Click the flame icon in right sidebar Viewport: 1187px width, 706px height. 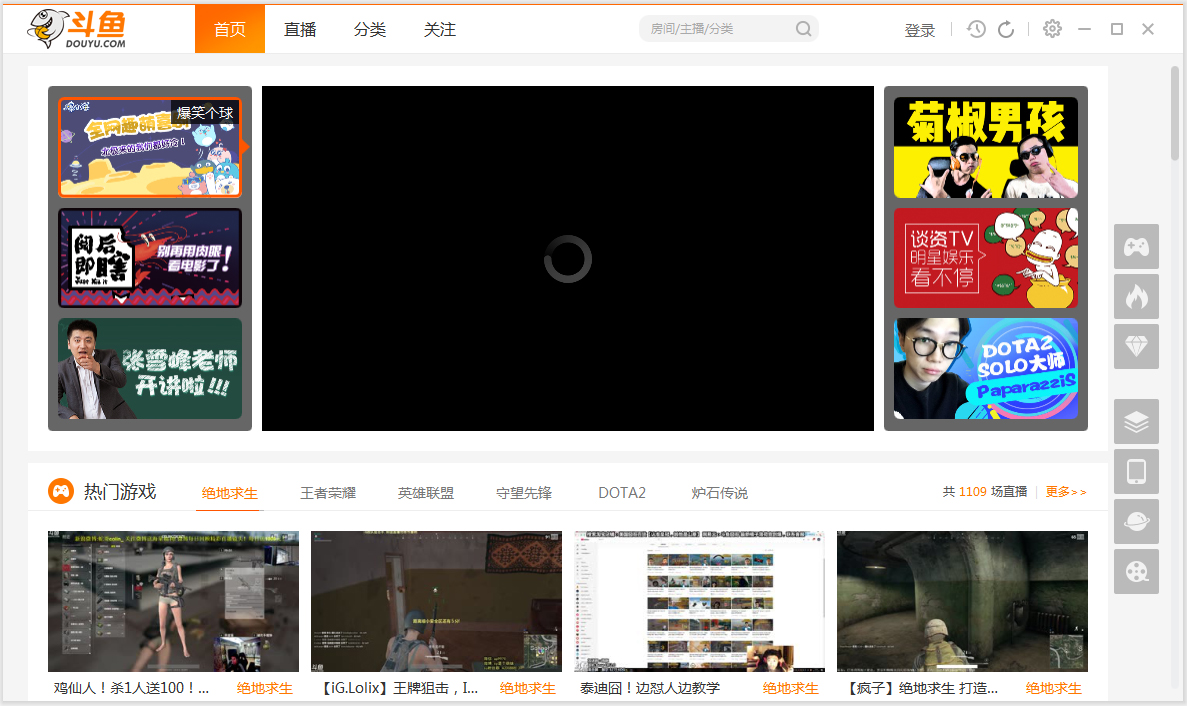click(x=1136, y=297)
